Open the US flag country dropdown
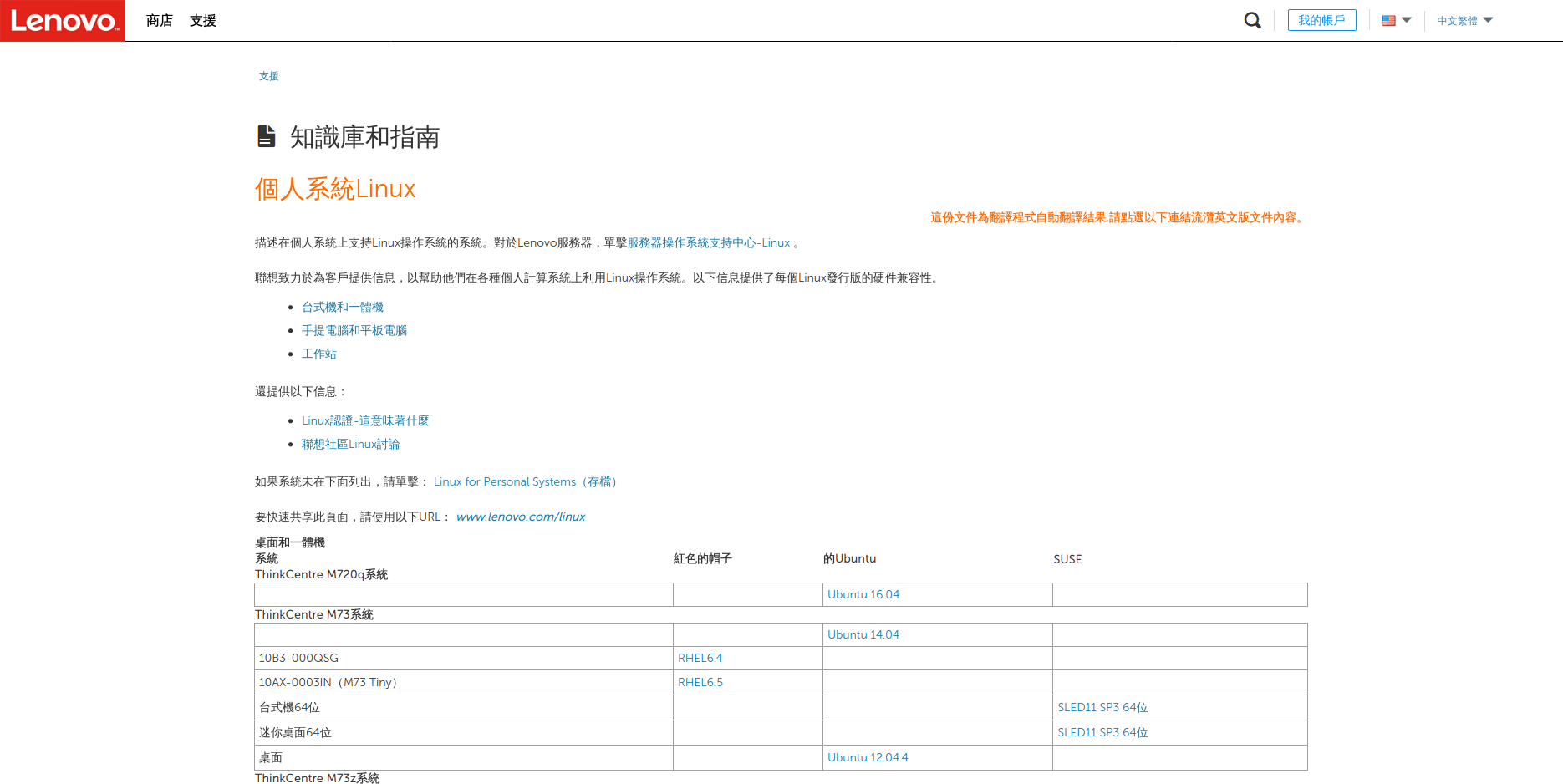 [1397, 20]
